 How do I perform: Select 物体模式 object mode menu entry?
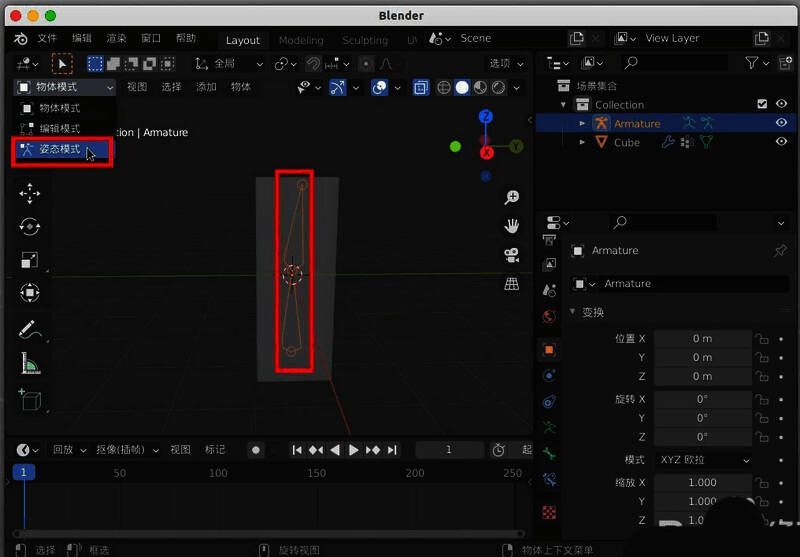[62, 108]
